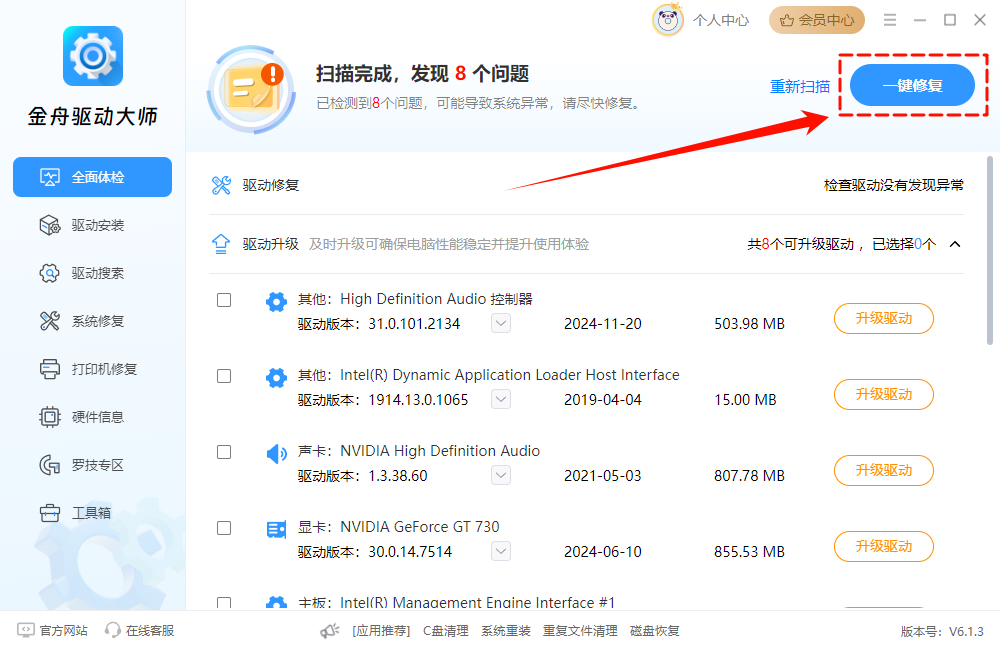Expand version dropdown for driver 1.3.38.60
The height and width of the screenshot is (650, 1000).
[501, 475]
